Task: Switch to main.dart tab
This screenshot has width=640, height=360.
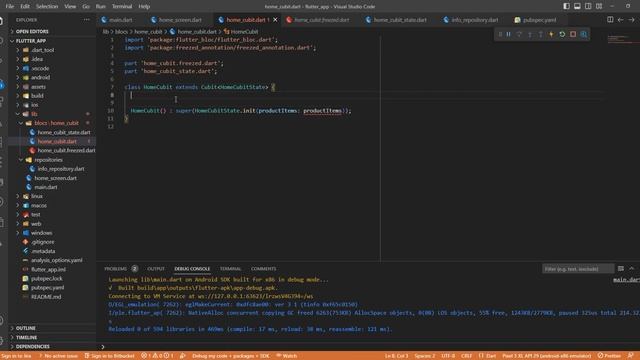Action: coord(120,20)
